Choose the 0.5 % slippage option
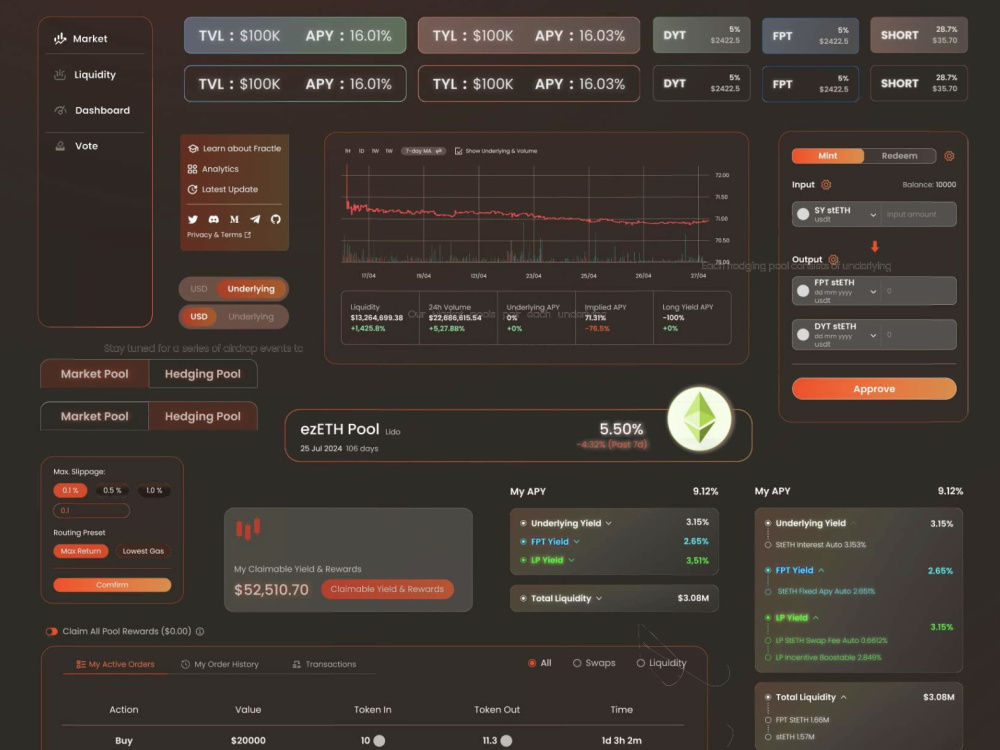Viewport: 1000px width, 750px height. click(112, 490)
